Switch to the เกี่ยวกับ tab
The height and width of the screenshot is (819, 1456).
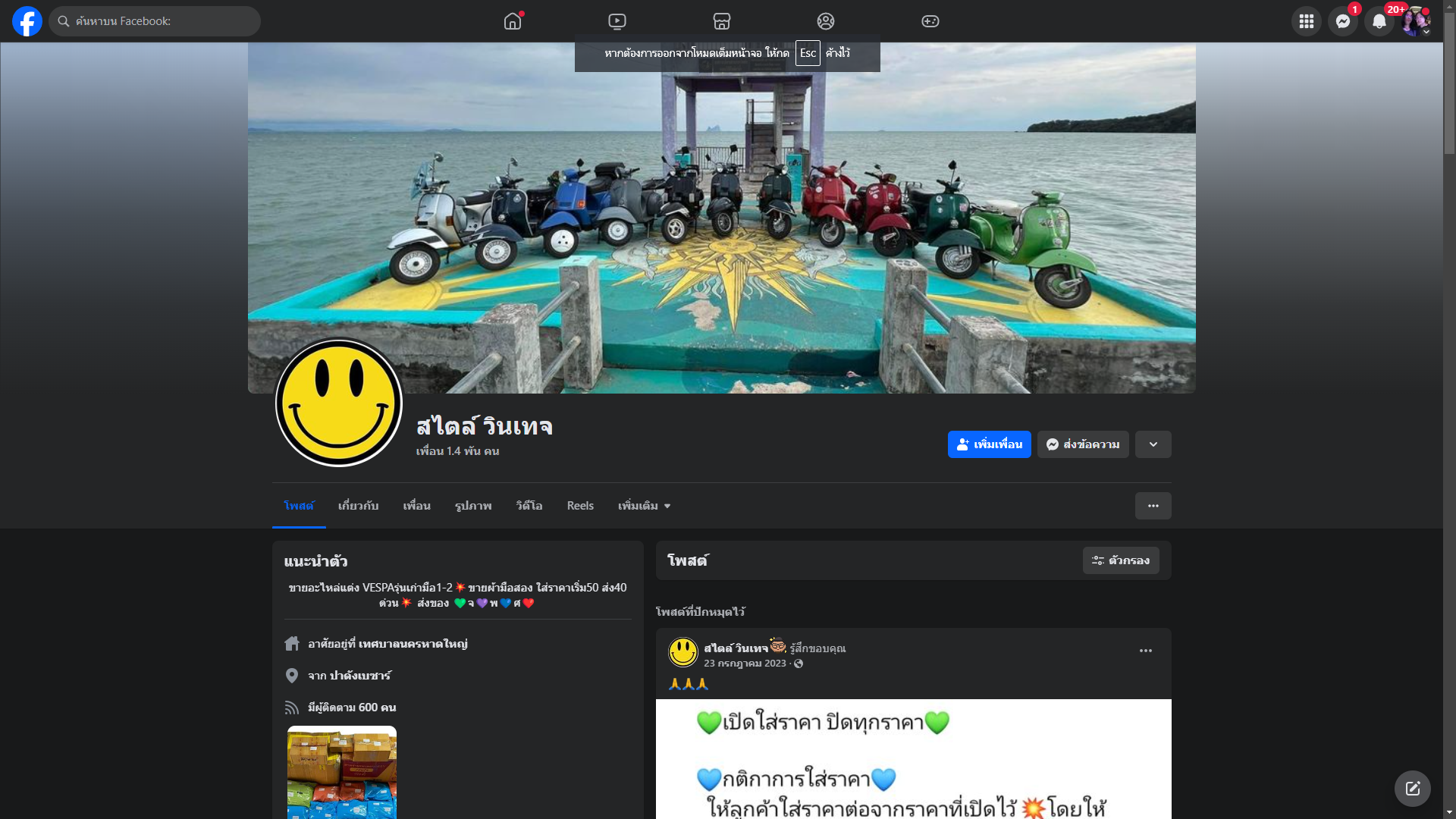(x=358, y=506)
